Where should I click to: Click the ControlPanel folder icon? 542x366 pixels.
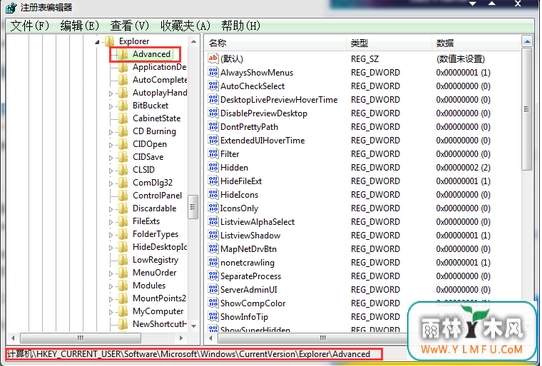(123, 195)
